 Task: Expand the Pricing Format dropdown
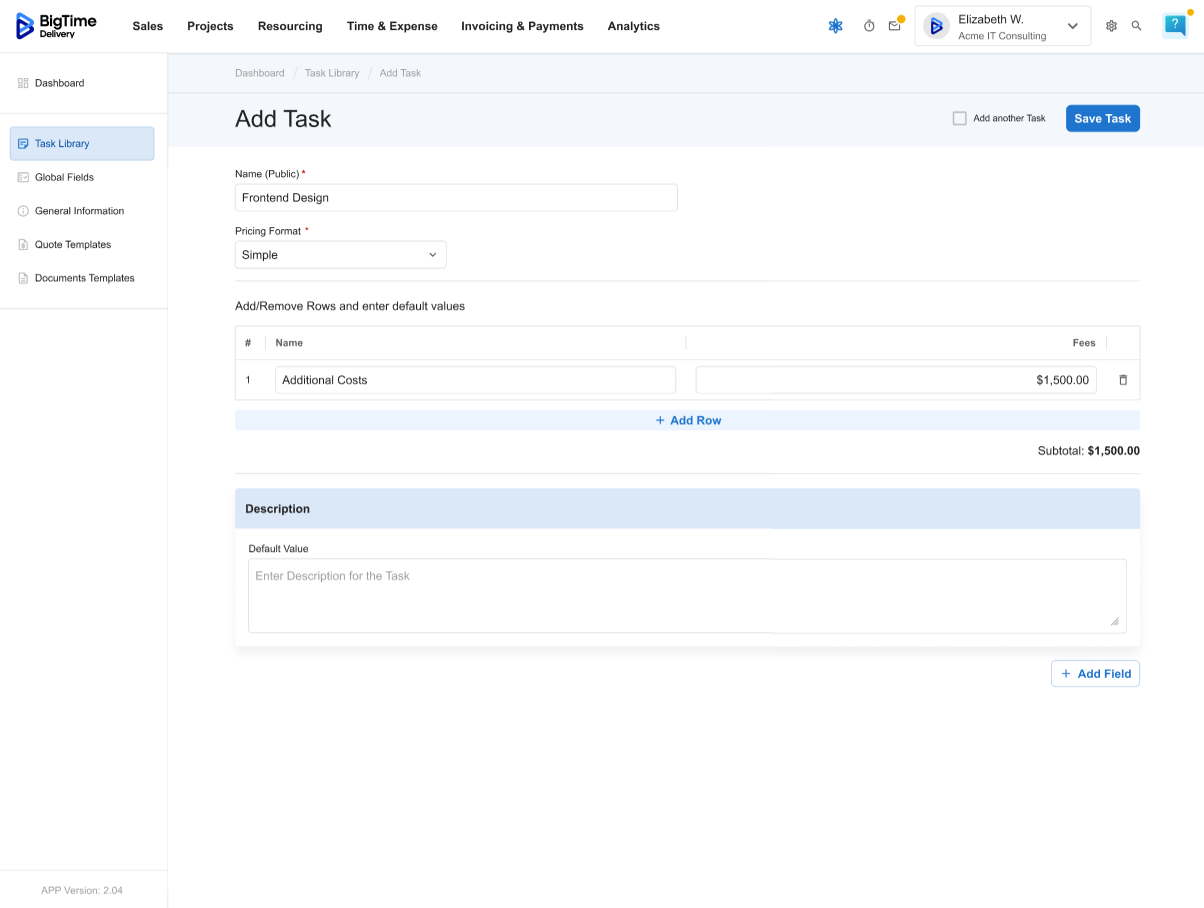click(340, 255)
